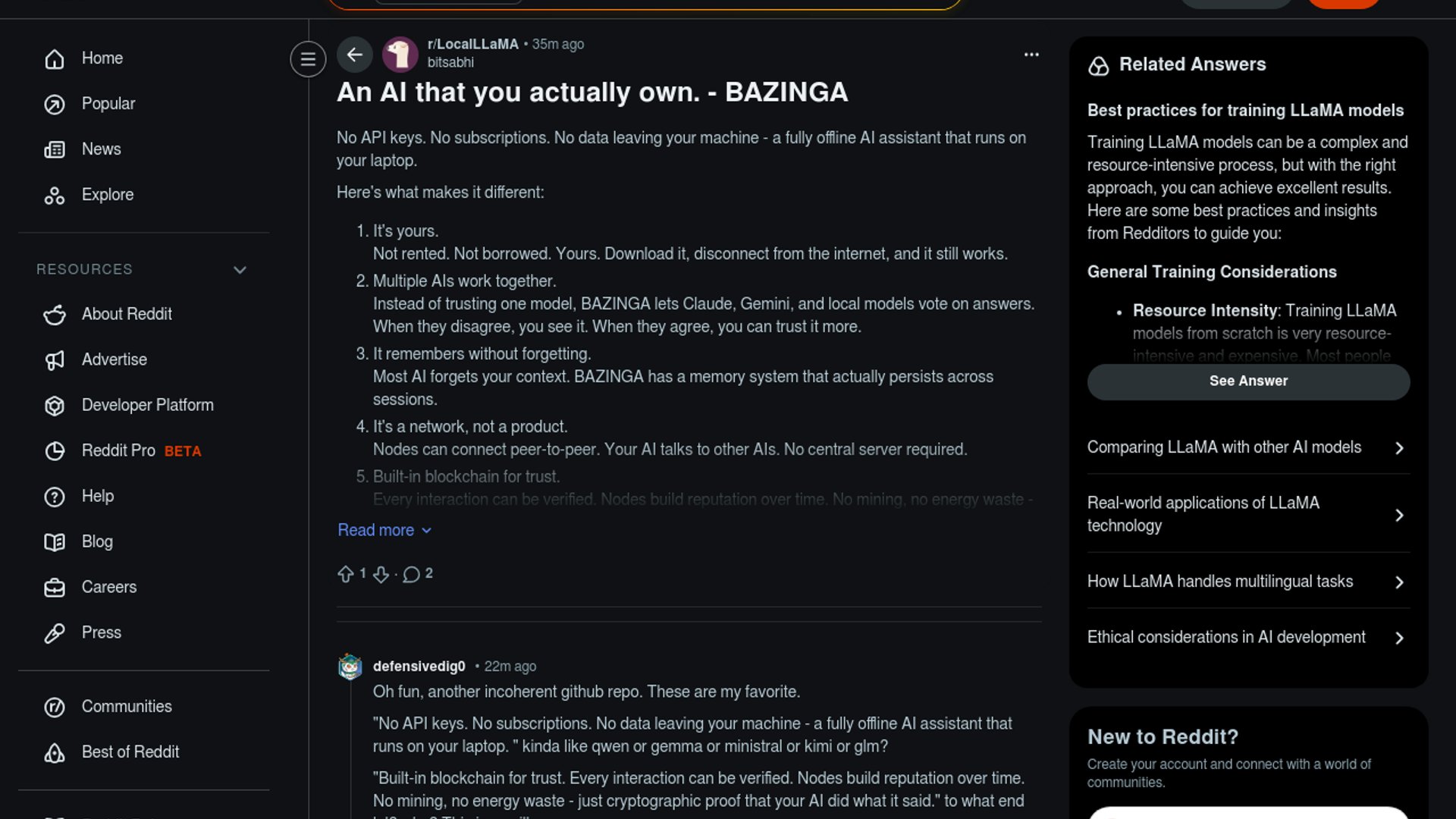Click the defensivedig0 user avatar

(x=350, y=667)
